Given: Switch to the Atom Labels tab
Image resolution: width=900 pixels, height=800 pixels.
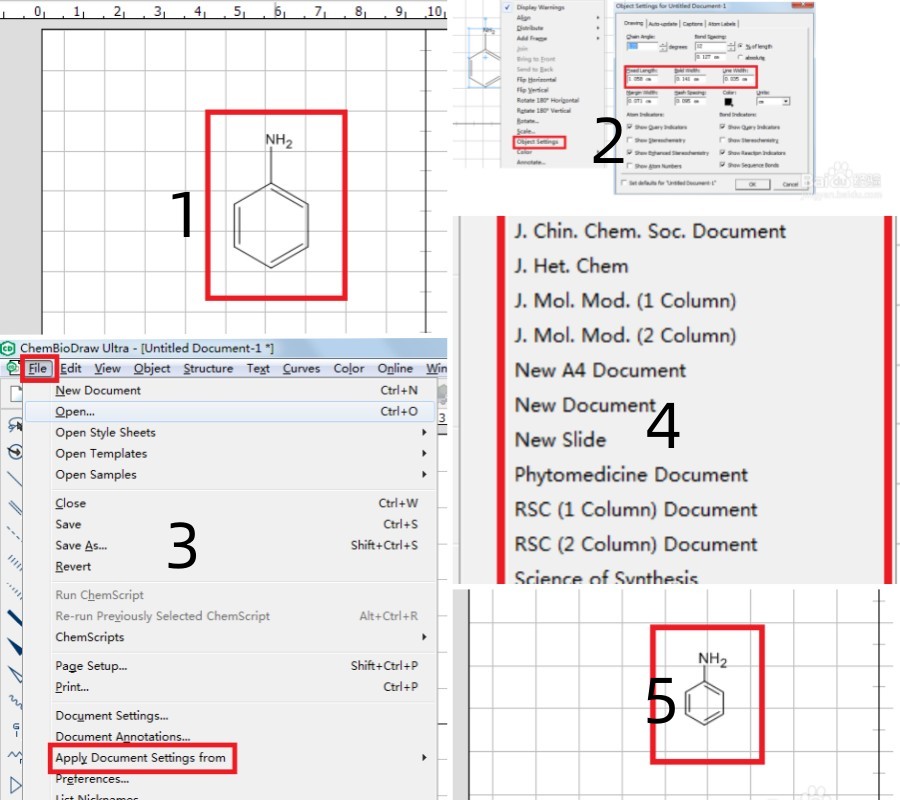Looking at the screenshot, I should 721,24.
